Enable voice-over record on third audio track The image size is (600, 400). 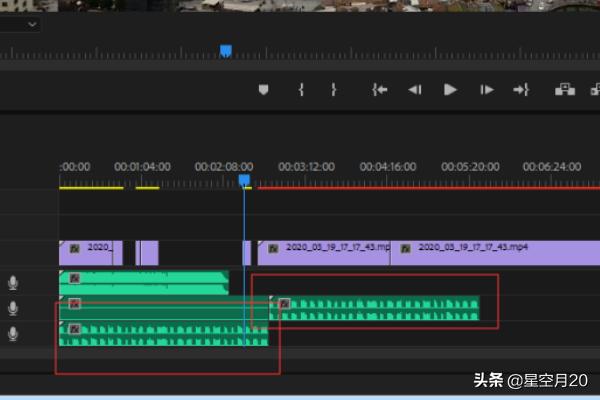[x=13, y=334]
